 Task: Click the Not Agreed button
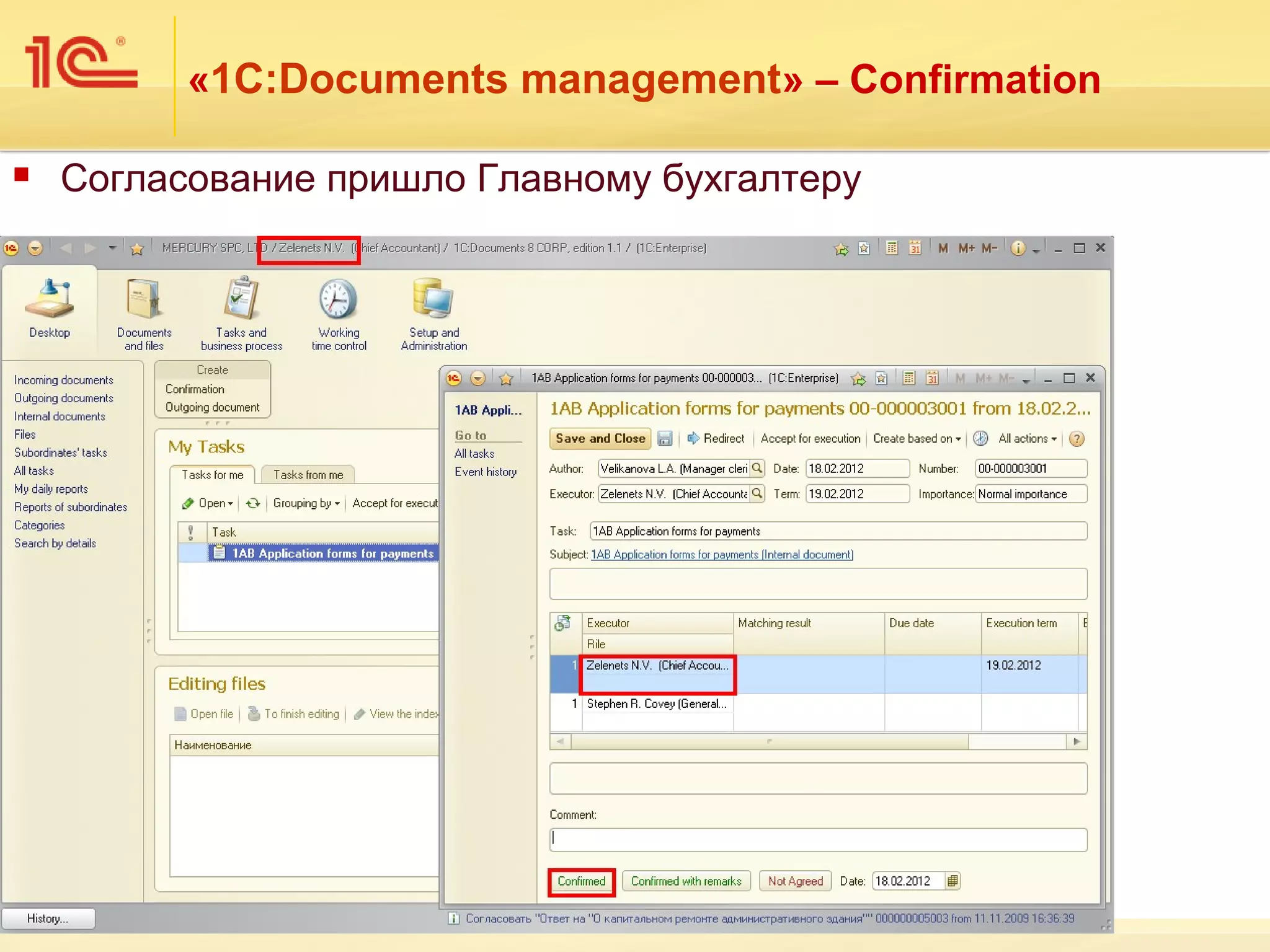pos(796,881)
